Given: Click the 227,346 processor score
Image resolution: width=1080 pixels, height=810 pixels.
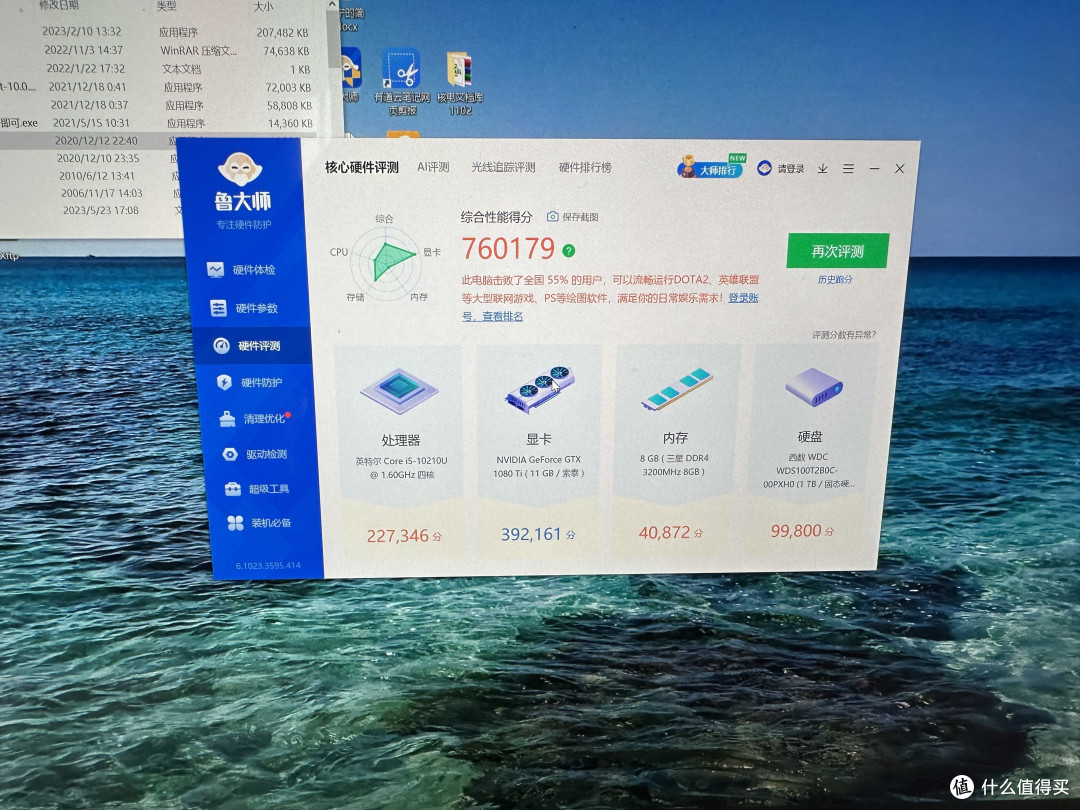Looking at the screenshot, I should (404, 536).
